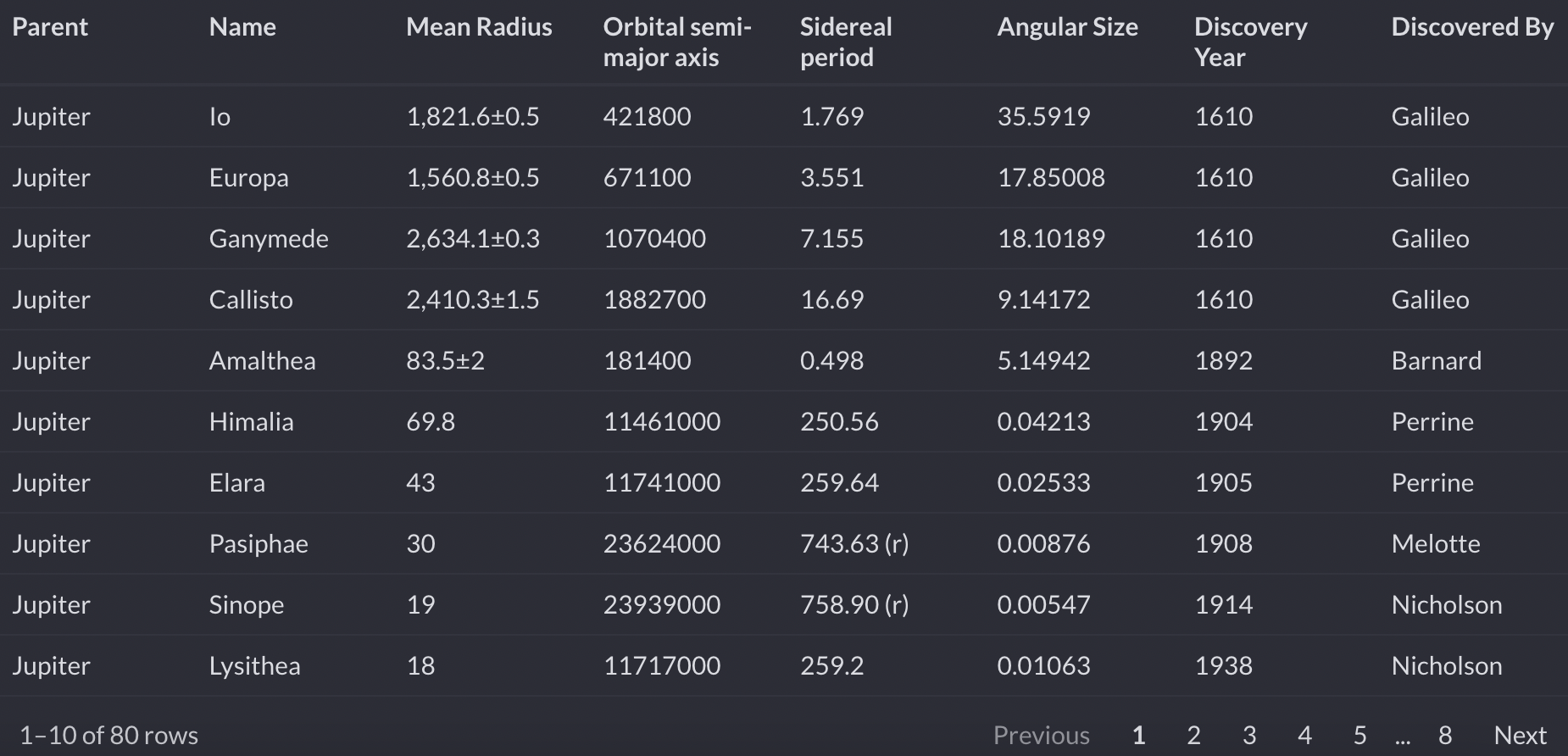The image size is (1568, 756).
Task: Select the Ganymede name cell
Action: 269,239
